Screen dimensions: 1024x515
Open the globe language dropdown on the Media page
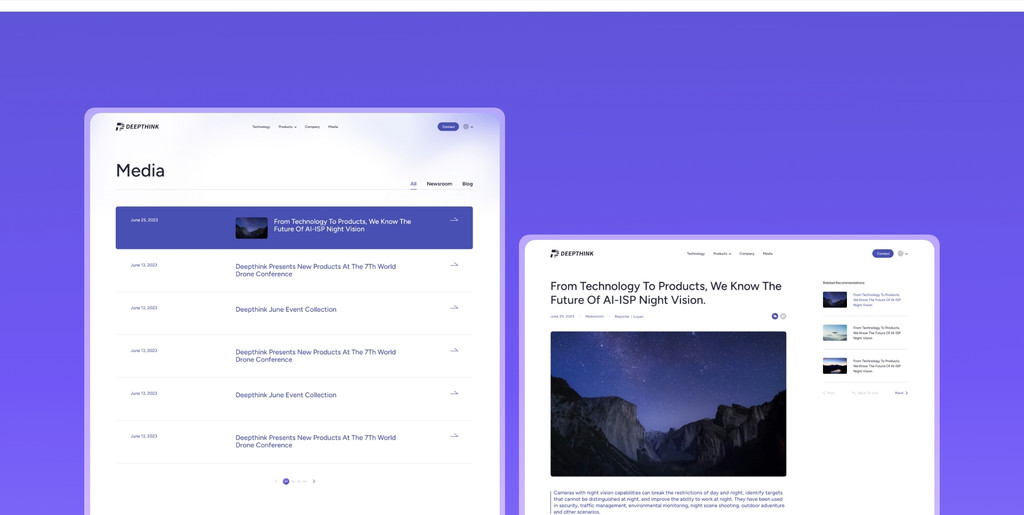pyautogui.click(x=468, y=127)
